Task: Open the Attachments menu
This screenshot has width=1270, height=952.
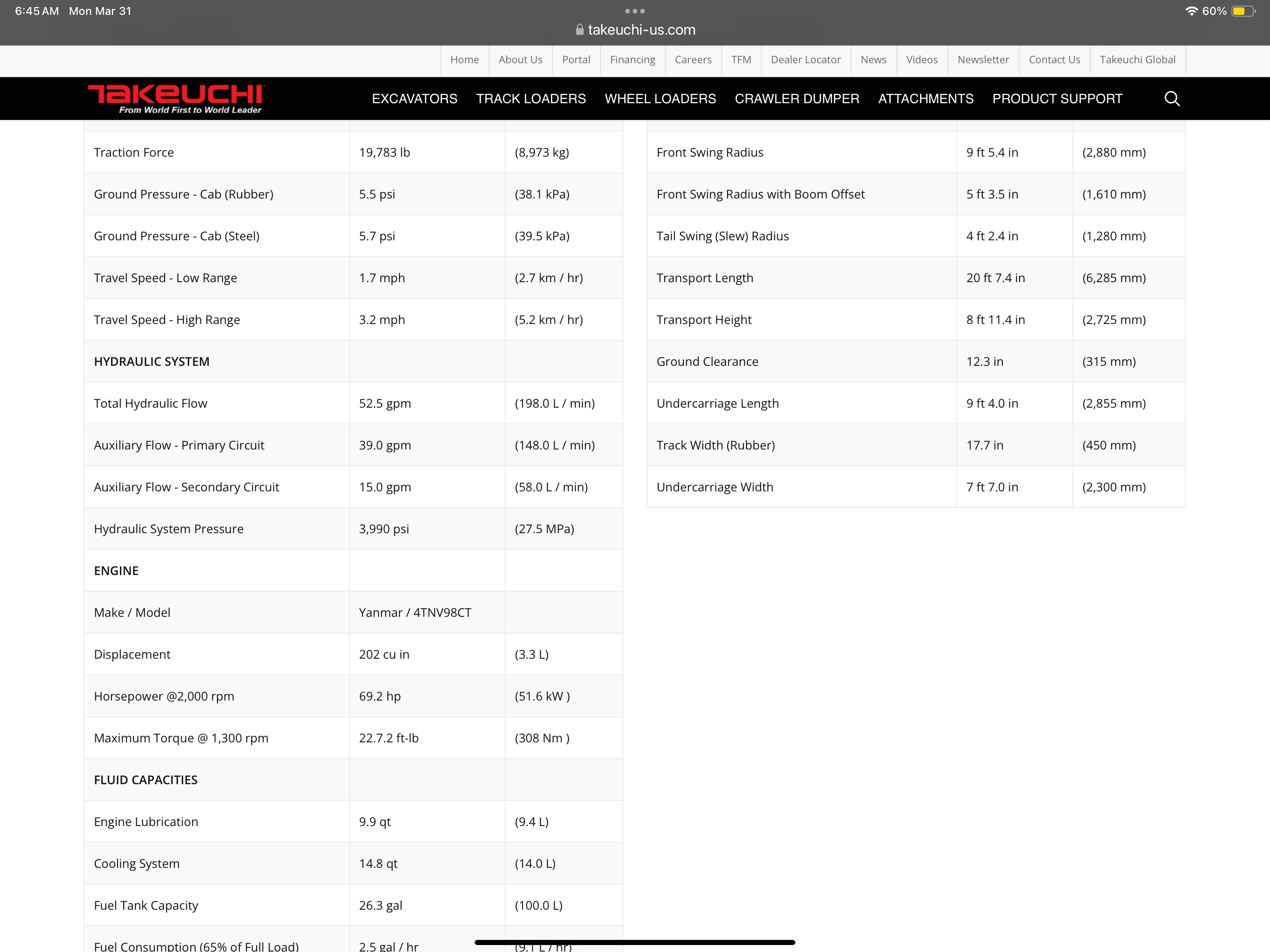Action: click(x=926, y=99)
